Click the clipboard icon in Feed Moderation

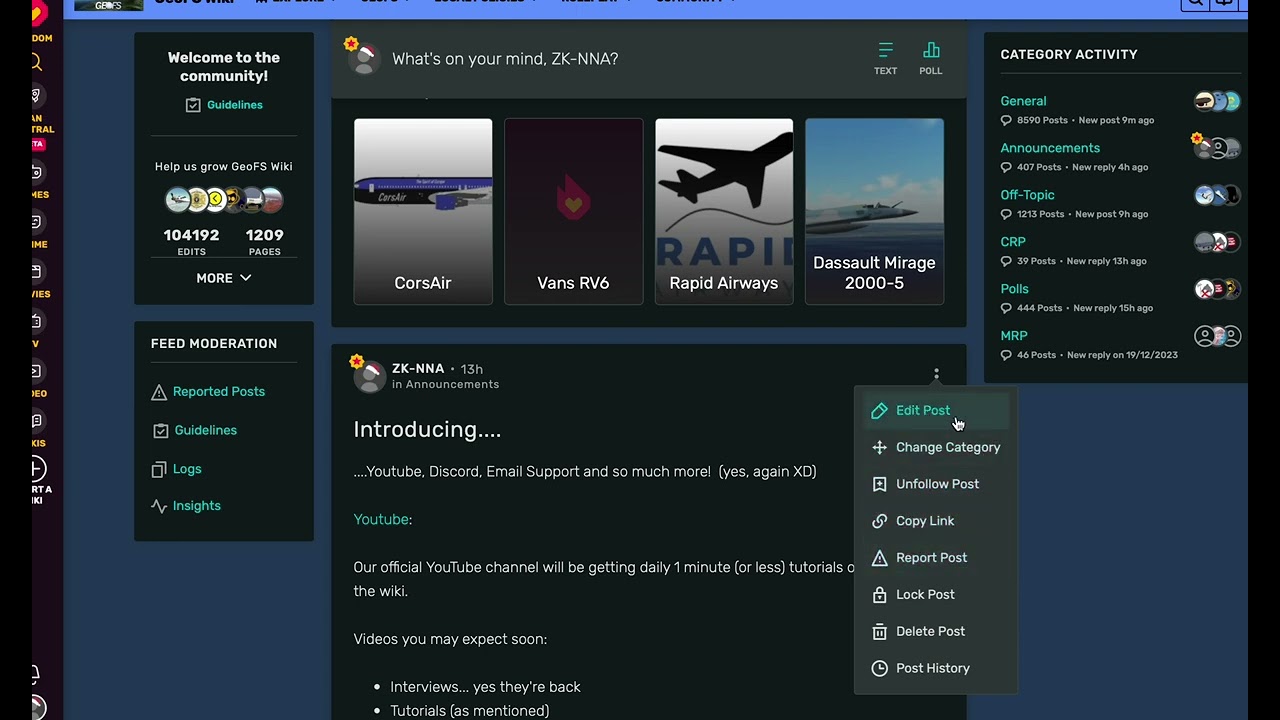tap(160, 430)
